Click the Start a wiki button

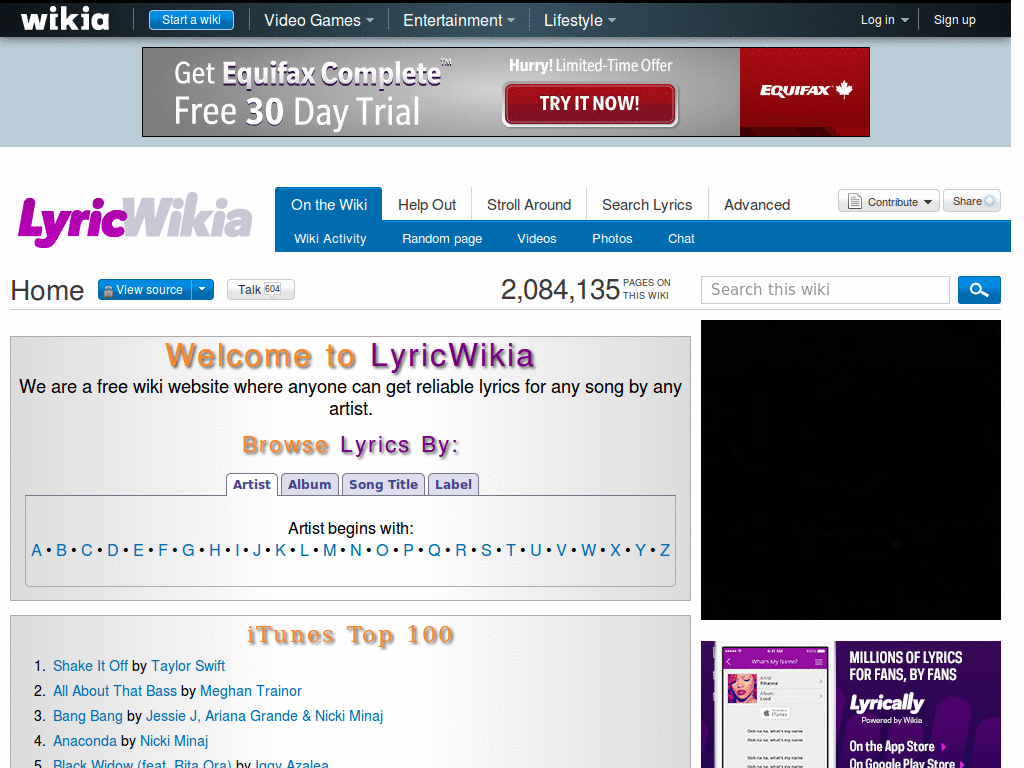tap(191, 20)
